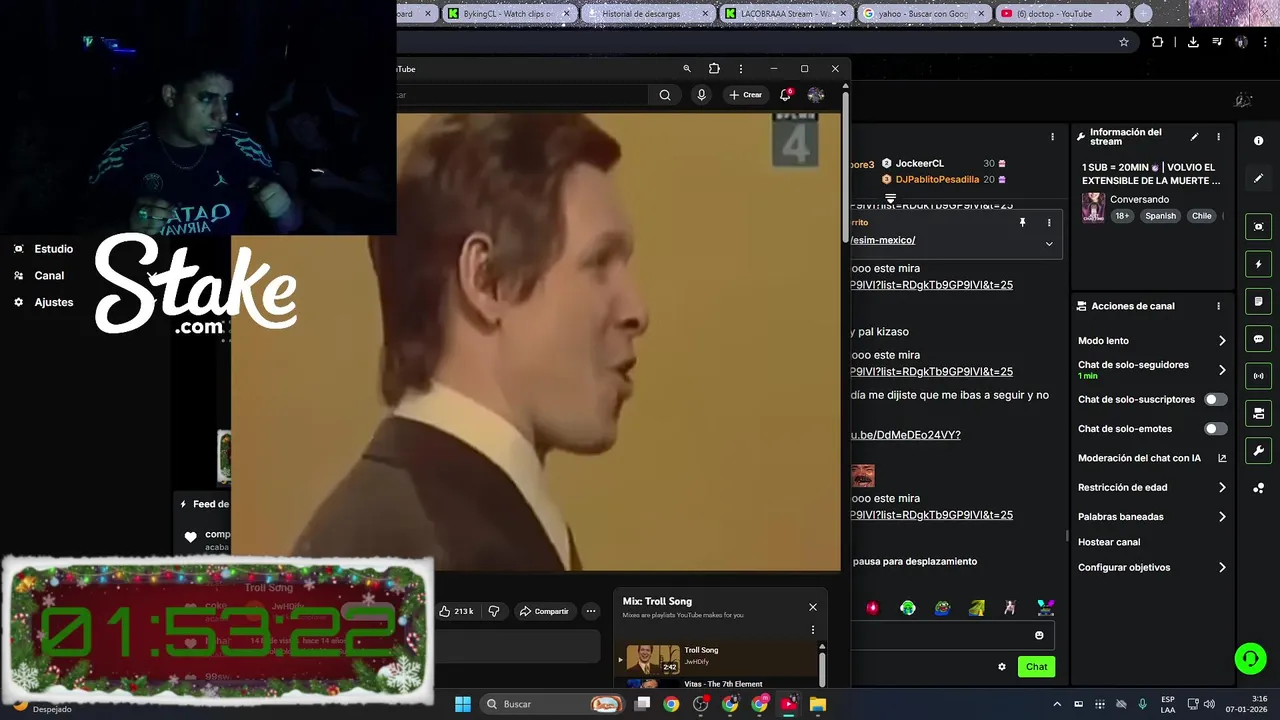This screenshot has width=1280, height=720.
Task: Click the YouTube search input box
Action: tap(522, 95)
